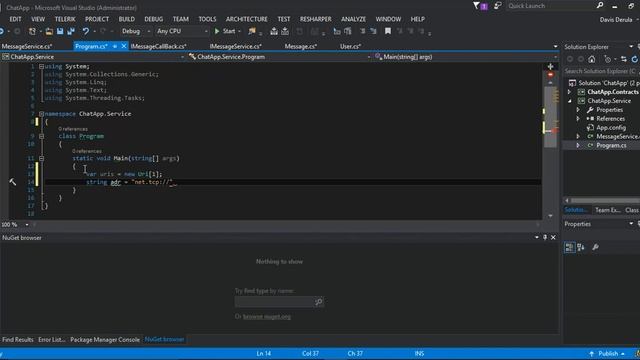Click Sync with Active Document icon
Viewport: 640px width, 360px height.
point(624,60)
